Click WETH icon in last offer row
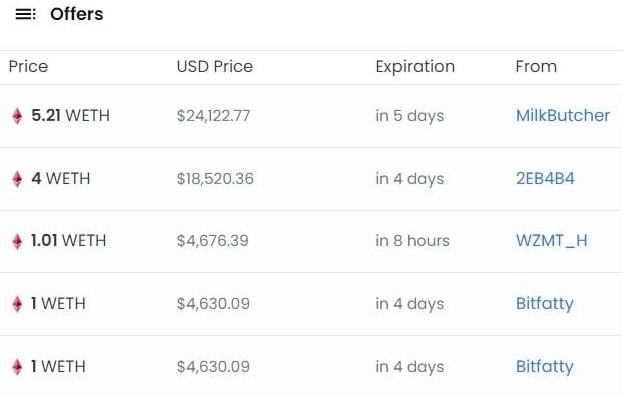Viewport: 629px width, 397px height. point(17,367)
